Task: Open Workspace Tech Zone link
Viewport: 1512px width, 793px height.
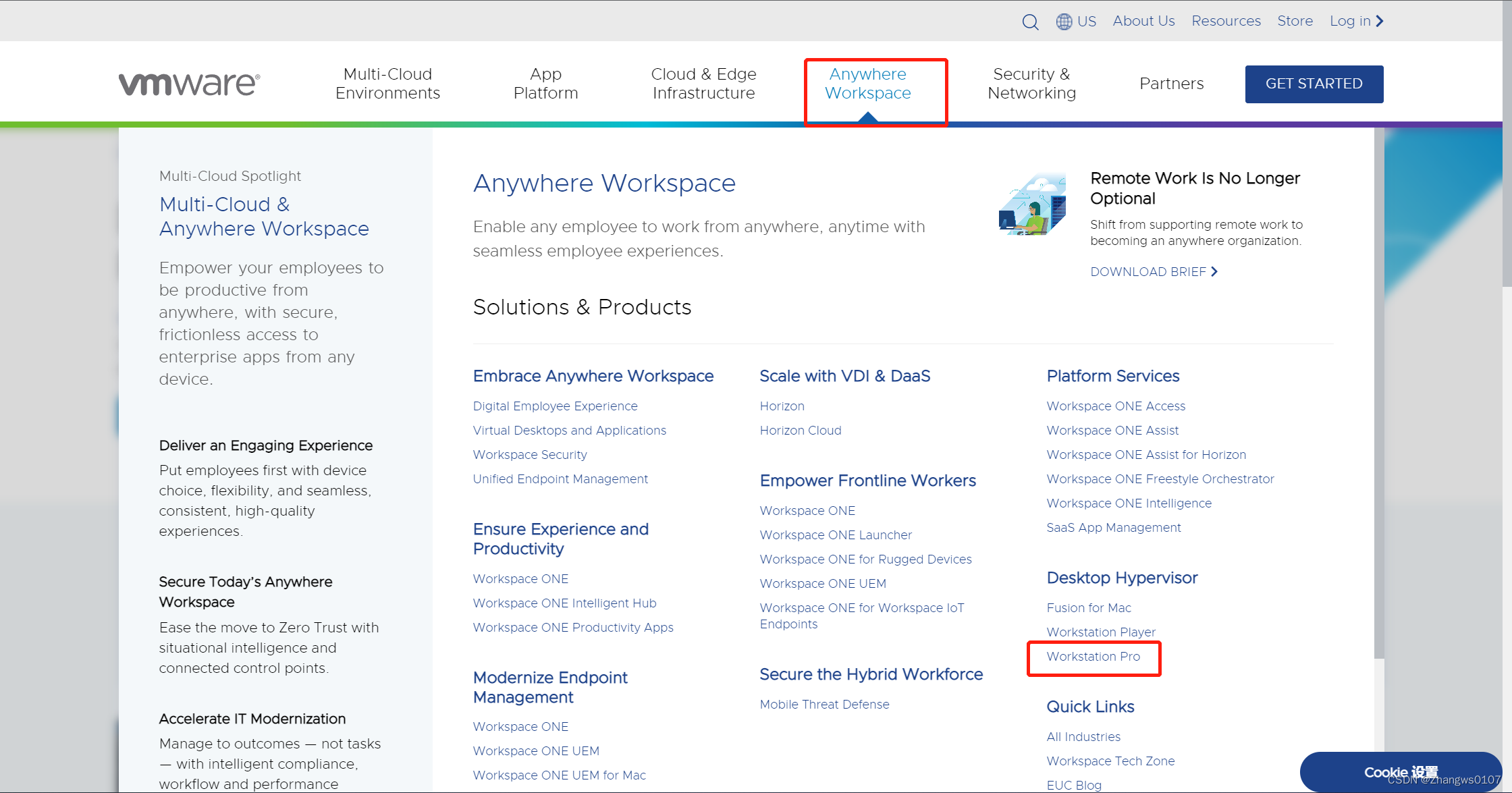Action: point(1110,761)
